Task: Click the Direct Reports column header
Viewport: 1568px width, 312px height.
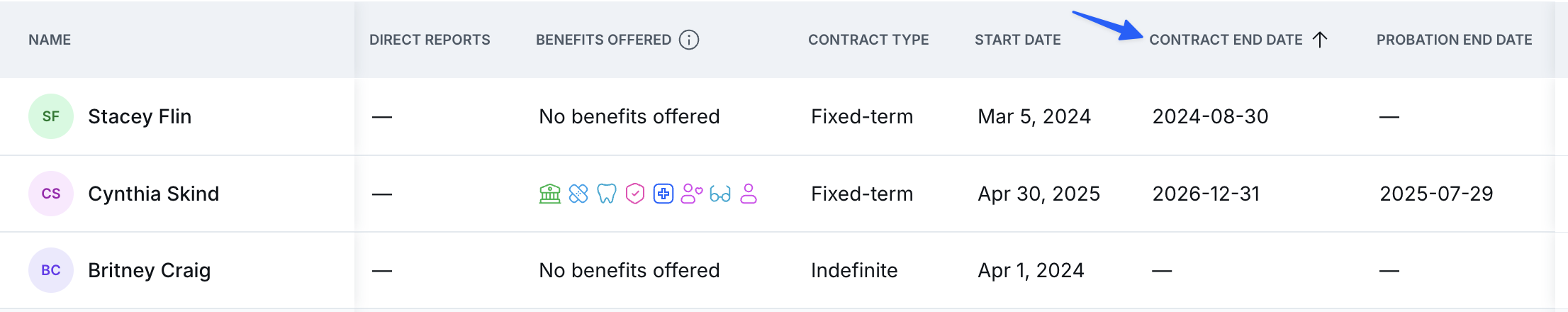Action: 430,40
